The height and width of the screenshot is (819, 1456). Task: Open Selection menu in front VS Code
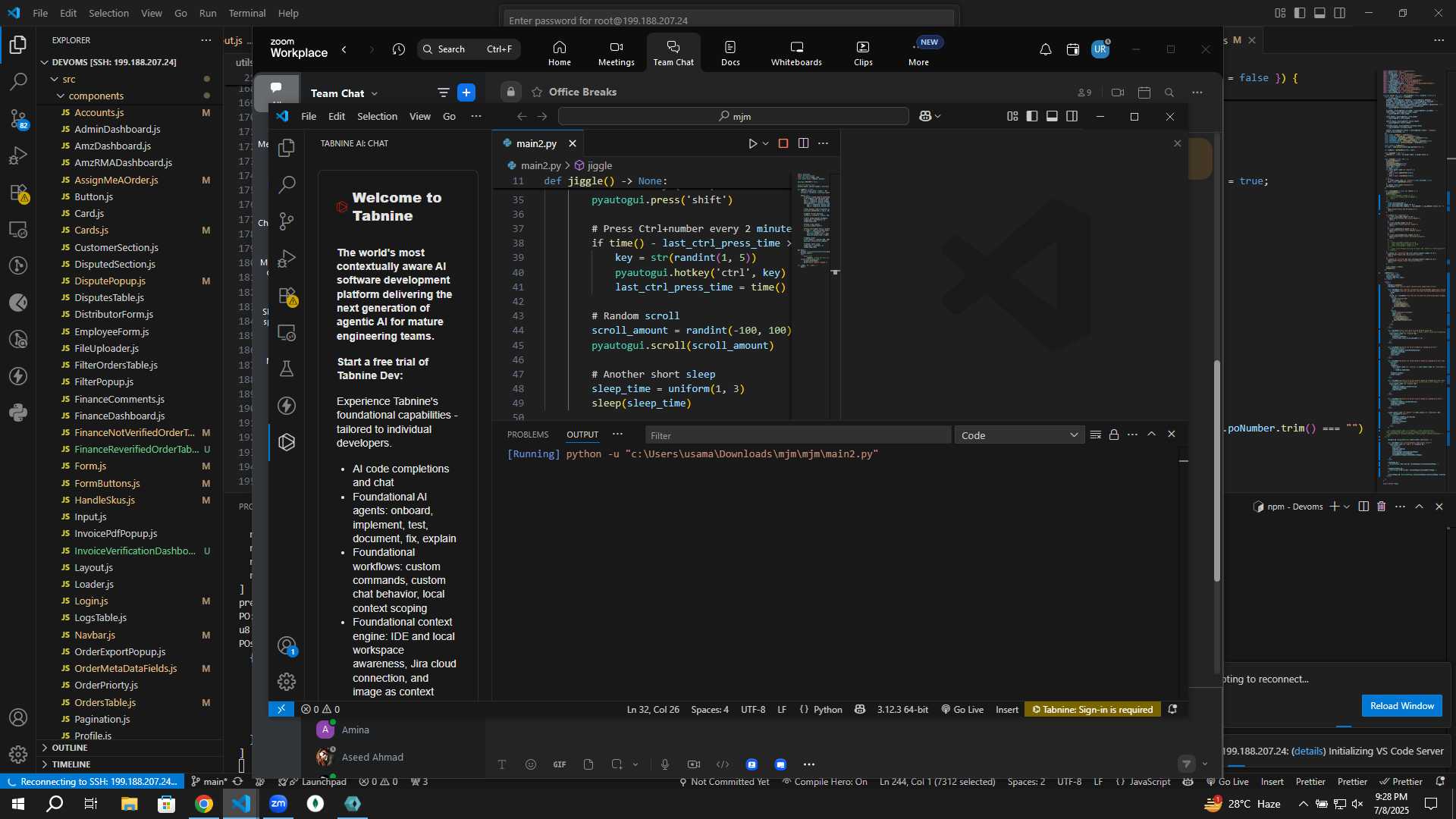(377, 116)
